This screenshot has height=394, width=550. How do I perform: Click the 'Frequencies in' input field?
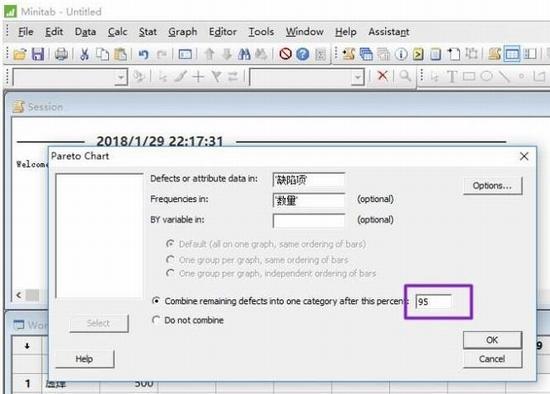click(308, 200)
